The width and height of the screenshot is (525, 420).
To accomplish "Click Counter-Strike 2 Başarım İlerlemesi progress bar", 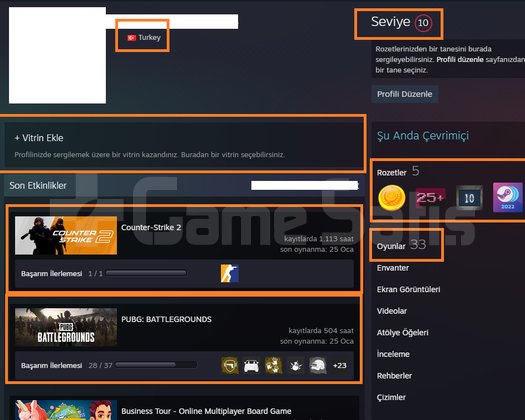I will click(146, 273).
